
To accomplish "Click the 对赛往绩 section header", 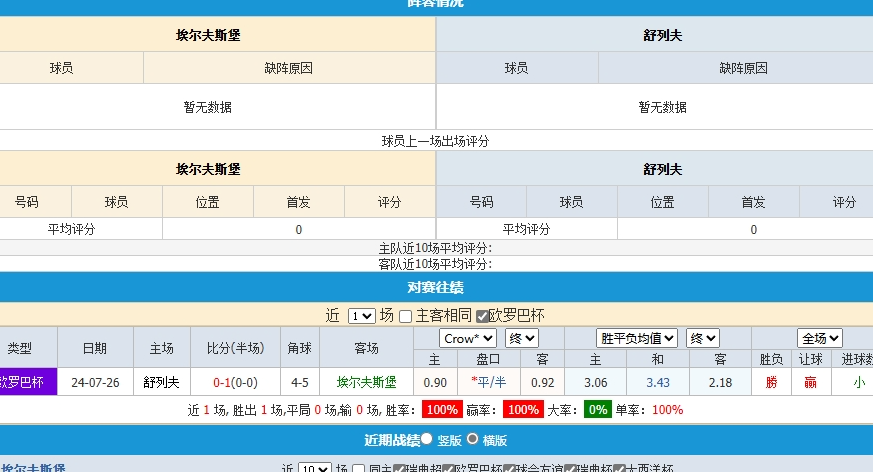I will [435, 287].
